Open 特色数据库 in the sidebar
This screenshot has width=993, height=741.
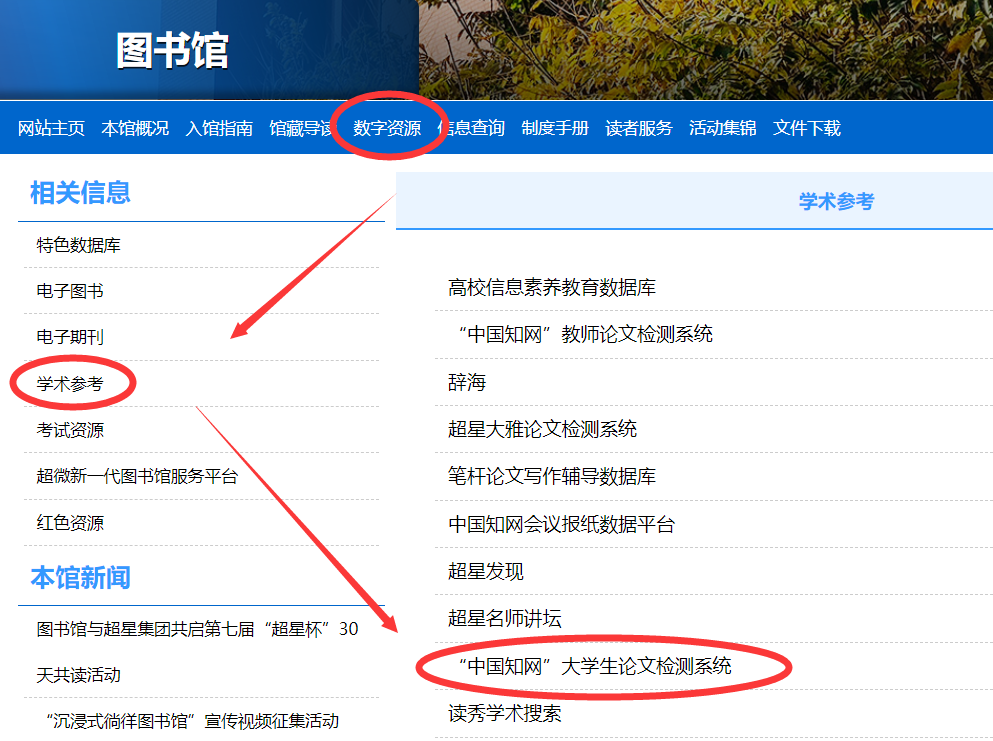click(79, 245)
